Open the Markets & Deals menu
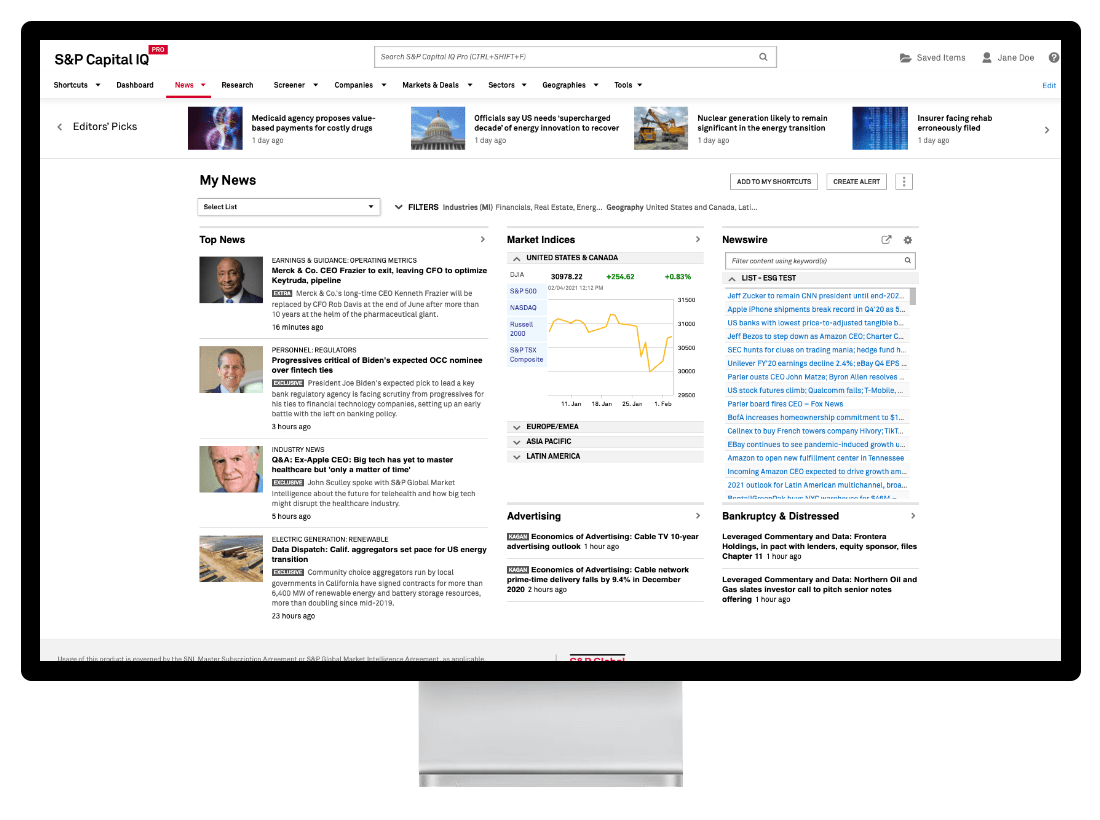The width and height of the screenshot is (1100, 820). point(436,85)
